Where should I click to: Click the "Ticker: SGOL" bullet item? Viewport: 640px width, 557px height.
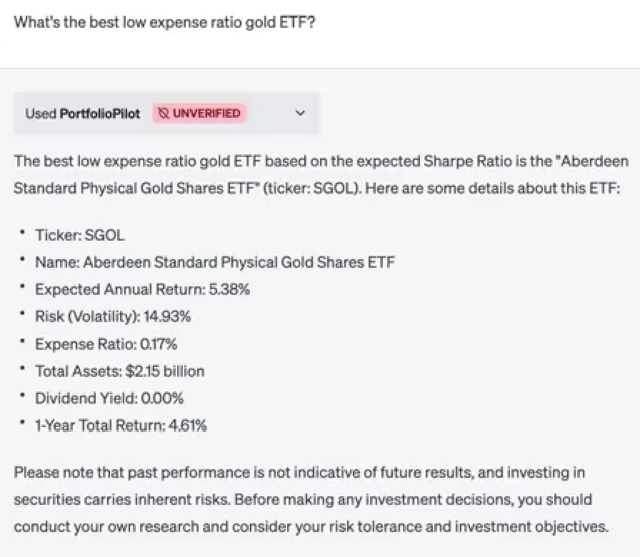tap(79, 235)
